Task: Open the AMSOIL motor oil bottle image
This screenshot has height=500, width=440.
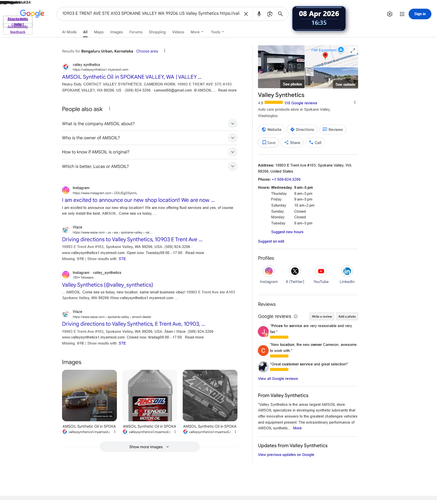Action: 150,395
